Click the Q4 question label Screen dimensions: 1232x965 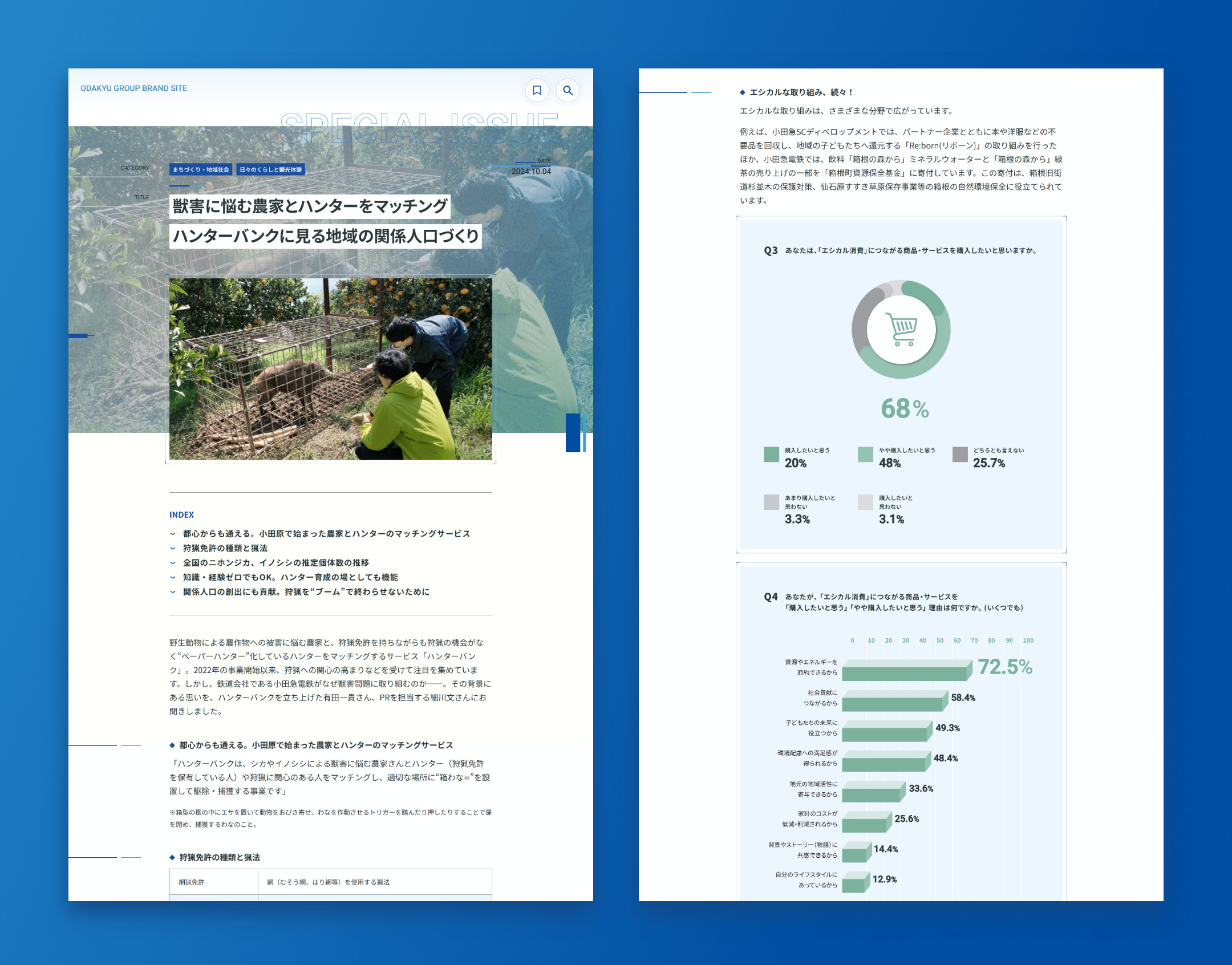[771, 597]
